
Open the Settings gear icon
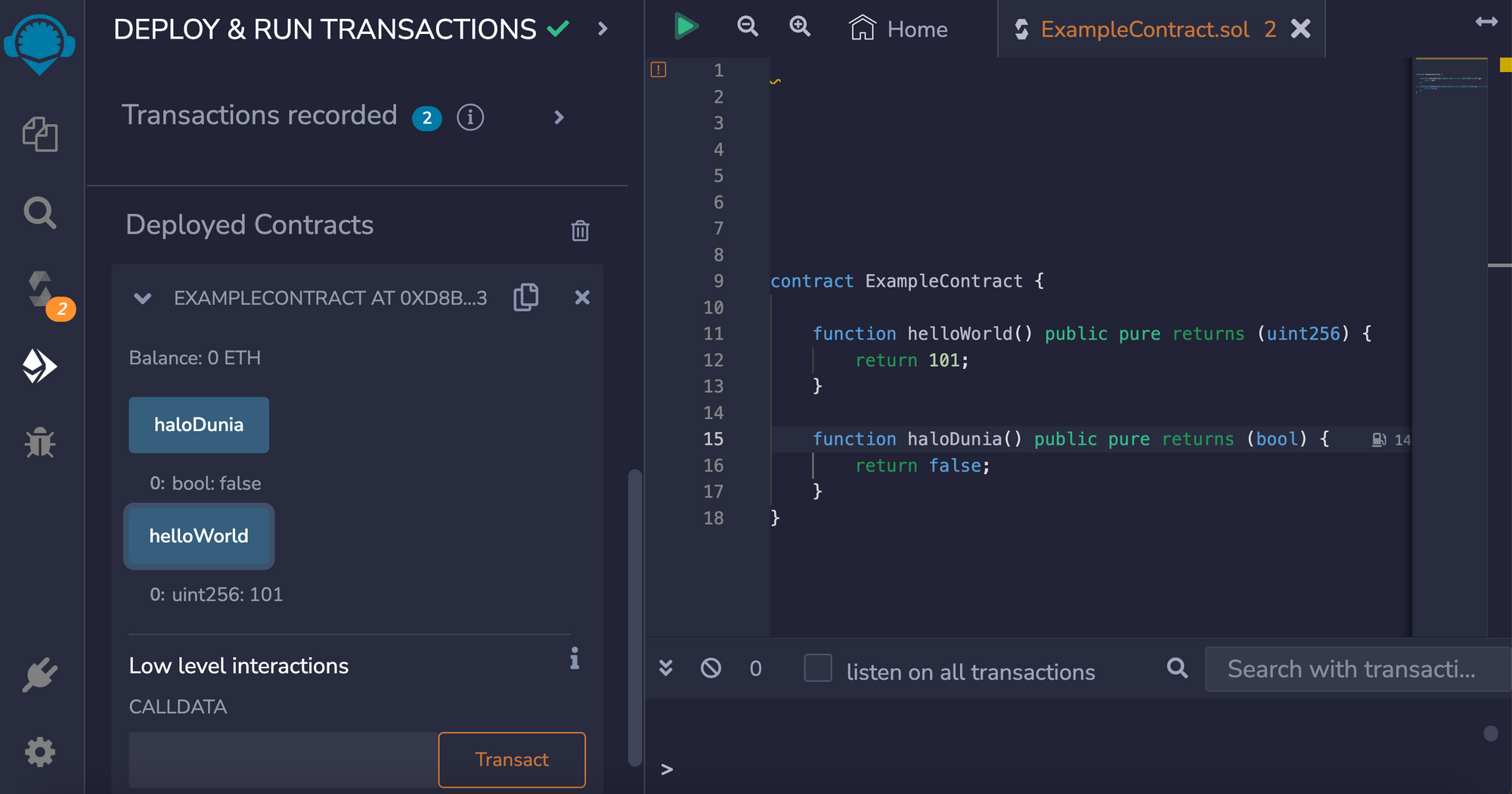coord(40,752)
